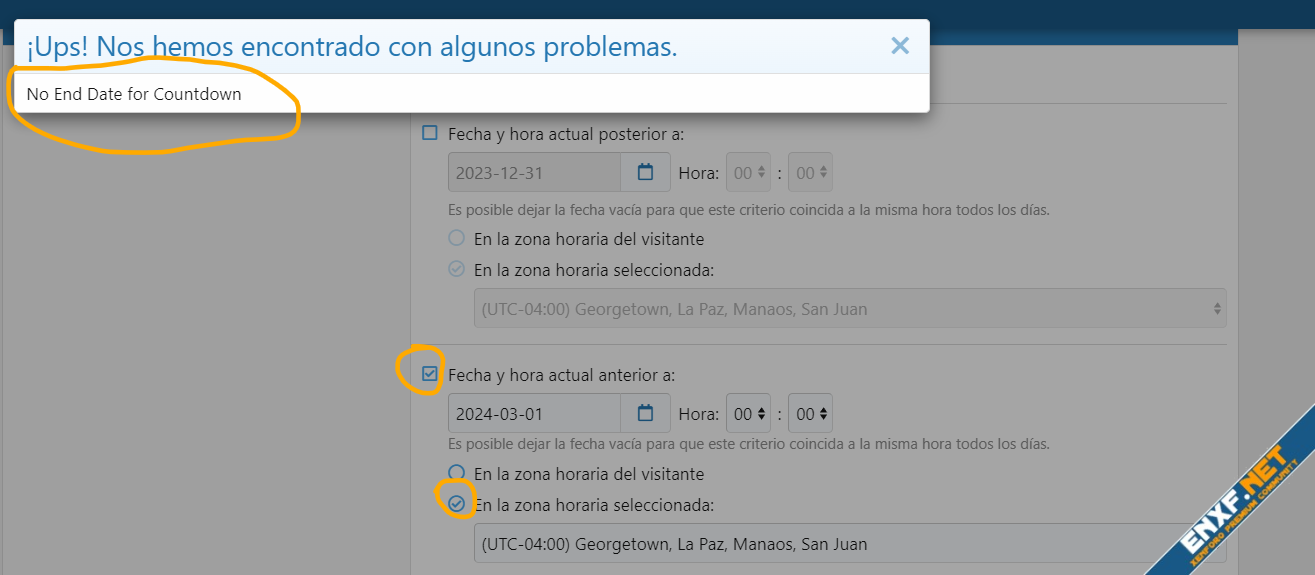This screenshot has width=1315, height=575.
Task: Enable 'Fecha y hora actual posterior a' checkbox
Action: pos(430,133)
